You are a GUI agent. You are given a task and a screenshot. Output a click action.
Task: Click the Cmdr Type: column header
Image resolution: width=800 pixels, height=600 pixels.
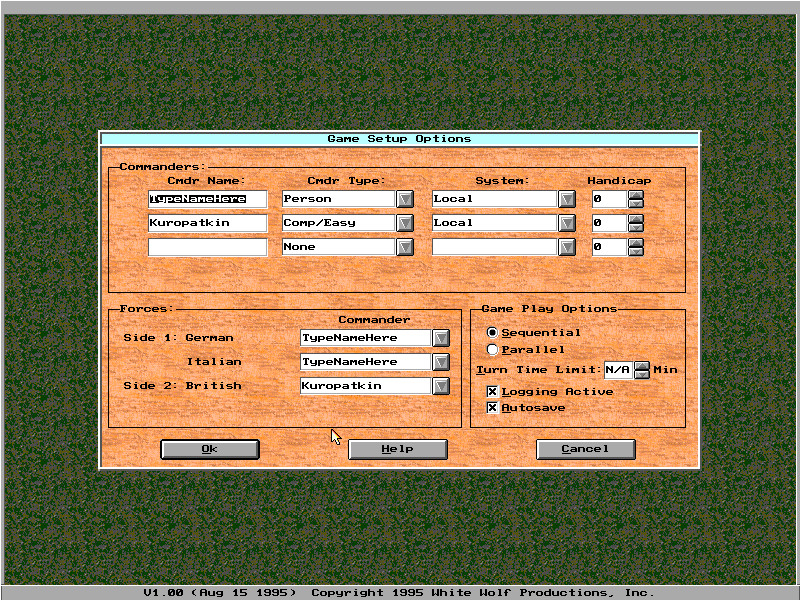pos(346,181)
